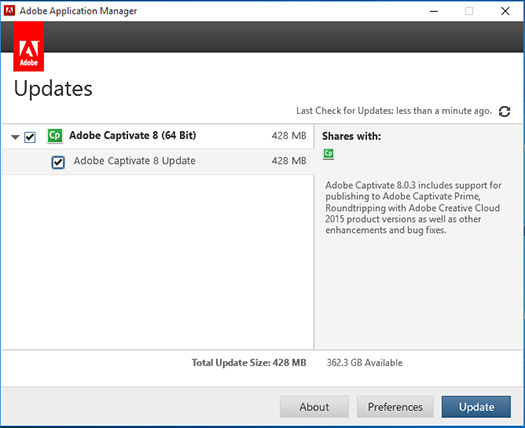Viewport: 525px width, 428px height.
Task: Click the Captivate icon beside Adobe Captivate 8 (64 Bit)
Action: click(x=55, y=136)
